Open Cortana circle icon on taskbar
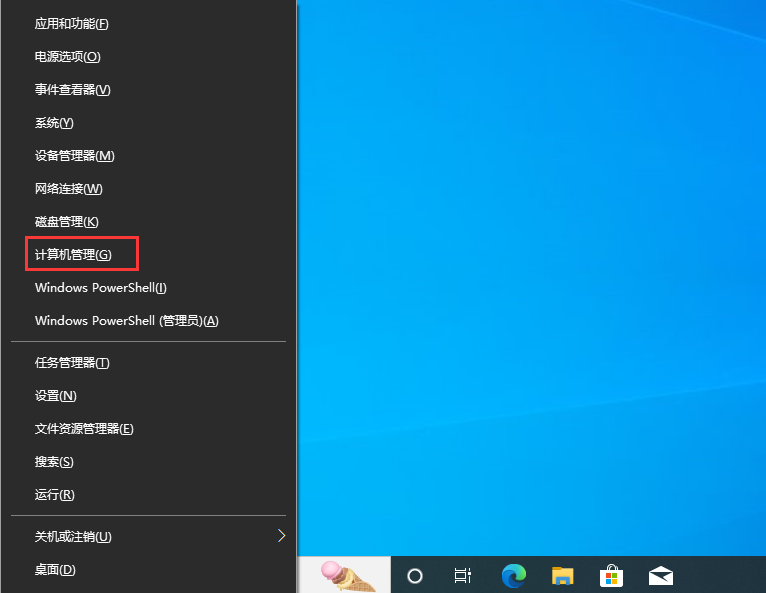766x593 pixels. (414, 576)
